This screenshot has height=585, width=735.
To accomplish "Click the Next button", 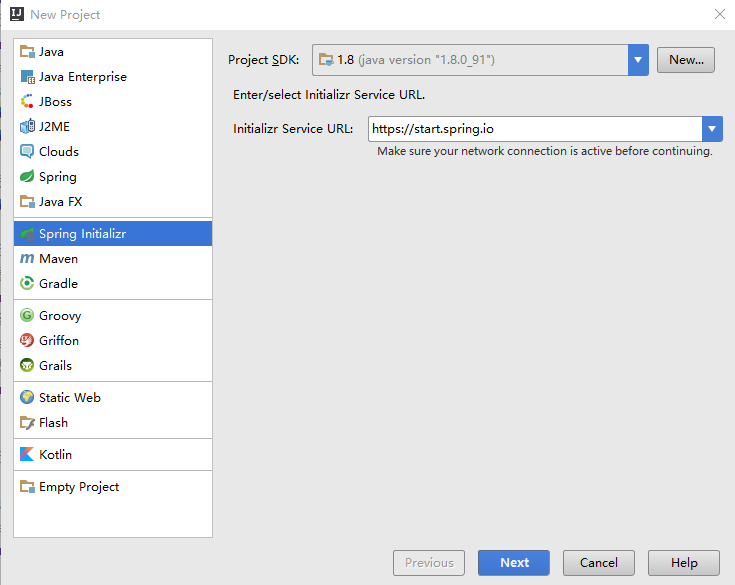I will click(x=514, y=563).
